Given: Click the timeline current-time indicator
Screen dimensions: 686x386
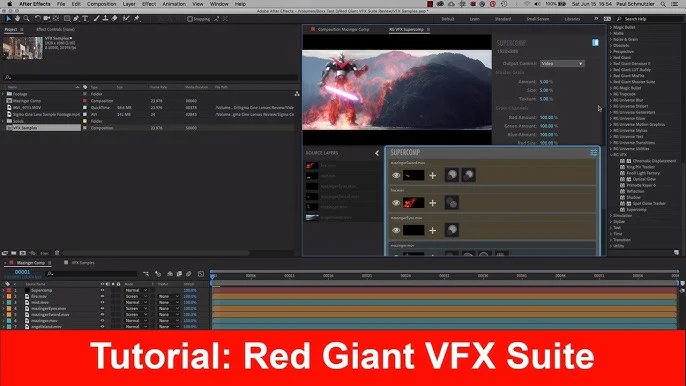Looking at the screenshot, I should [213, 276].
